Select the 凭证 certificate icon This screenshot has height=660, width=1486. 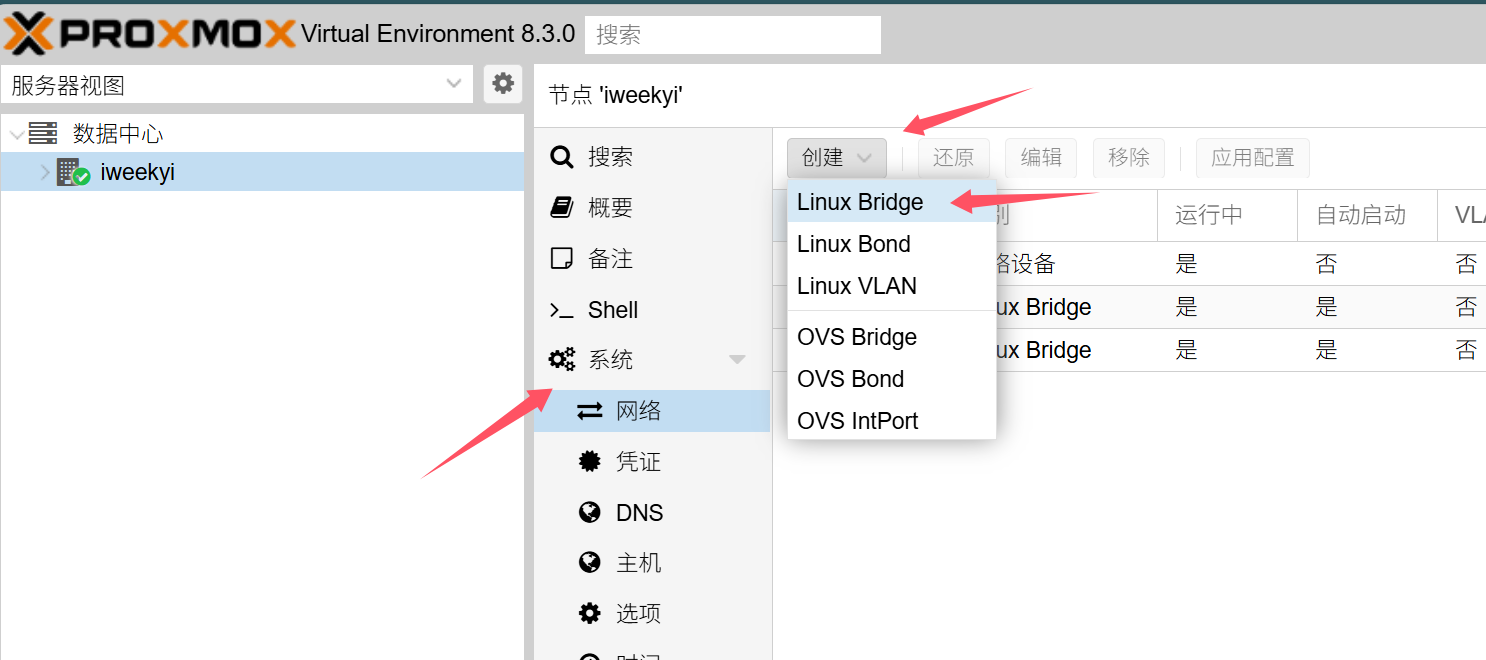coord(590,462)
